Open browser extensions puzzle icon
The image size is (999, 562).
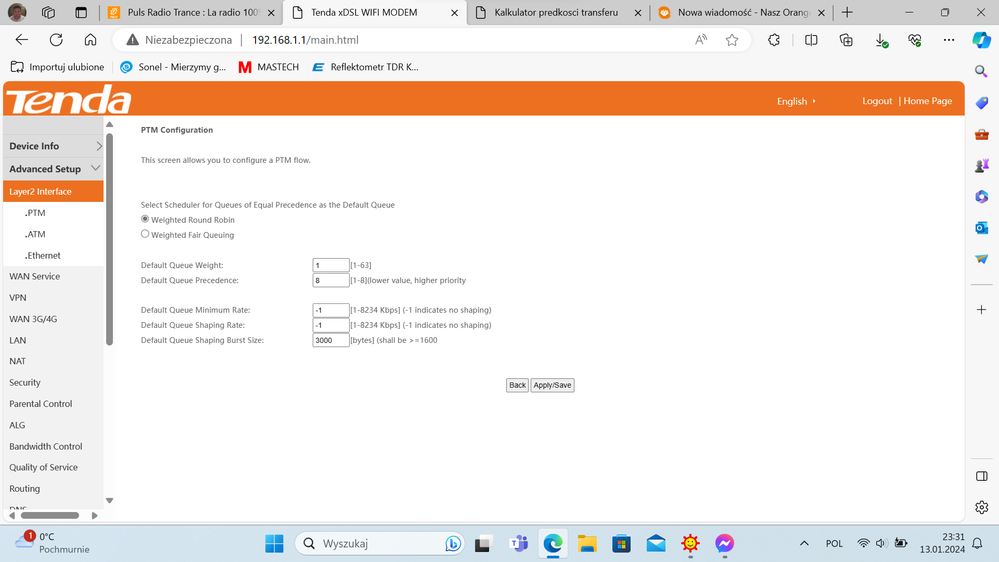coord(774,40)
